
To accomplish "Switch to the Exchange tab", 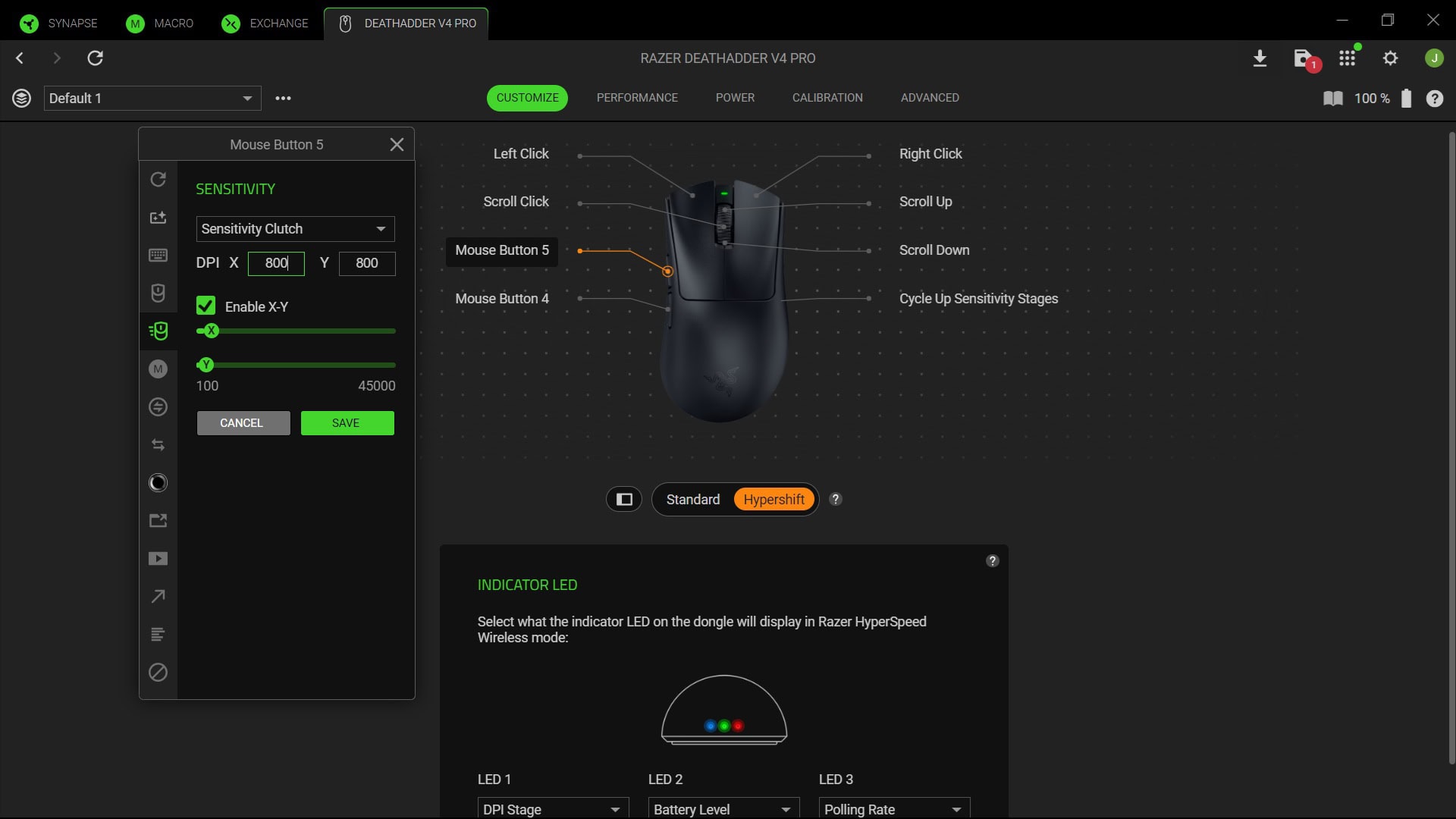I will tap(265, 24).
